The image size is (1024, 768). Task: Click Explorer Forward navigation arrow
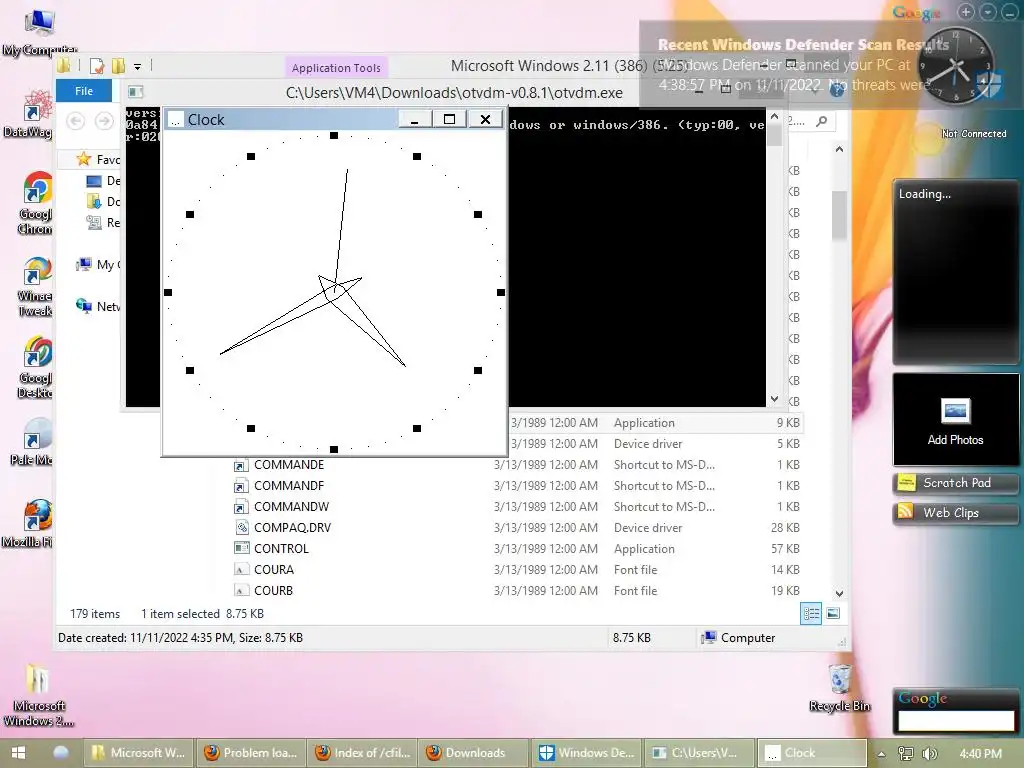tap(103, 121)
